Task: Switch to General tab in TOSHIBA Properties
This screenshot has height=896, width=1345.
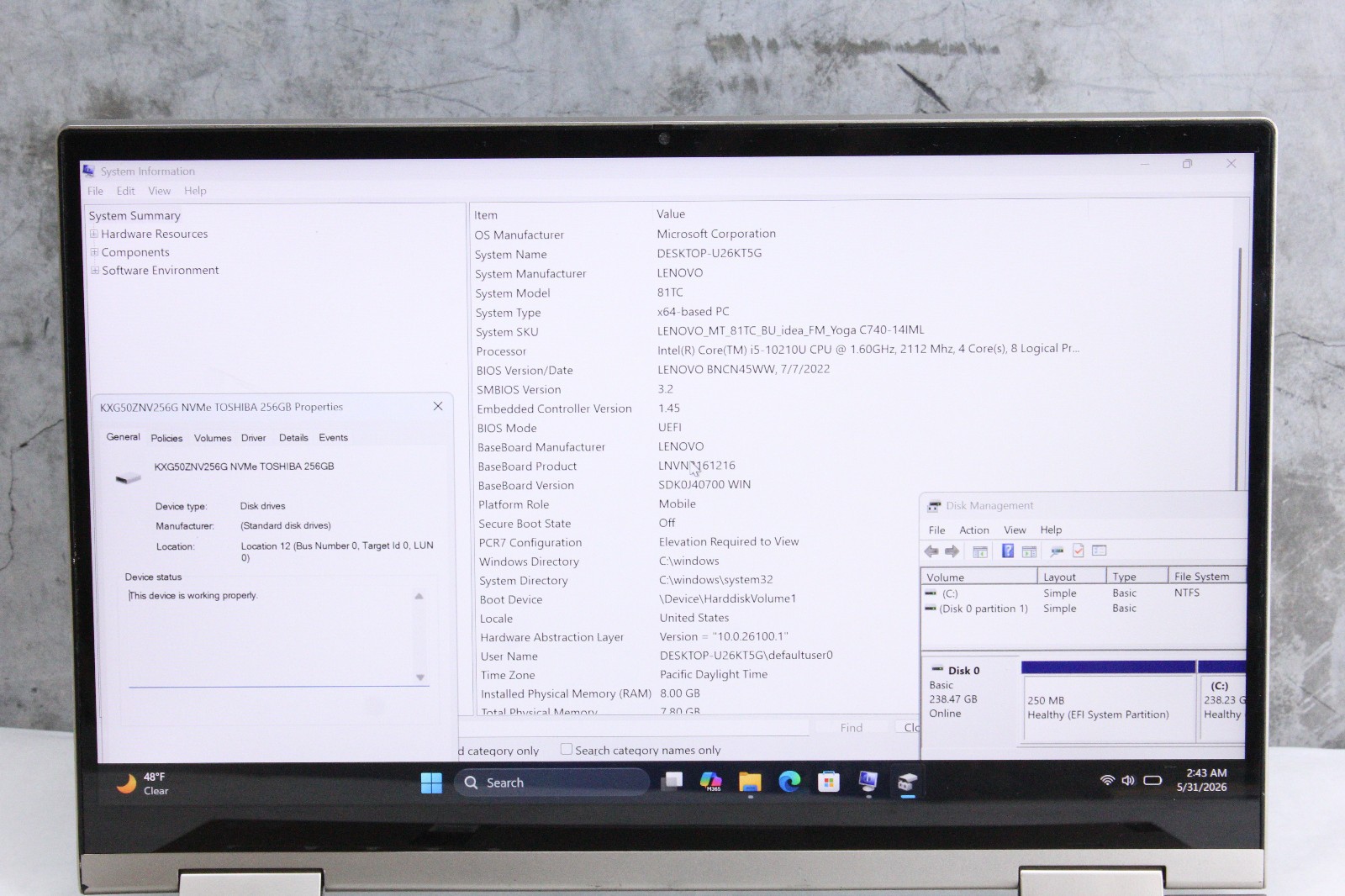Action: 123,437
